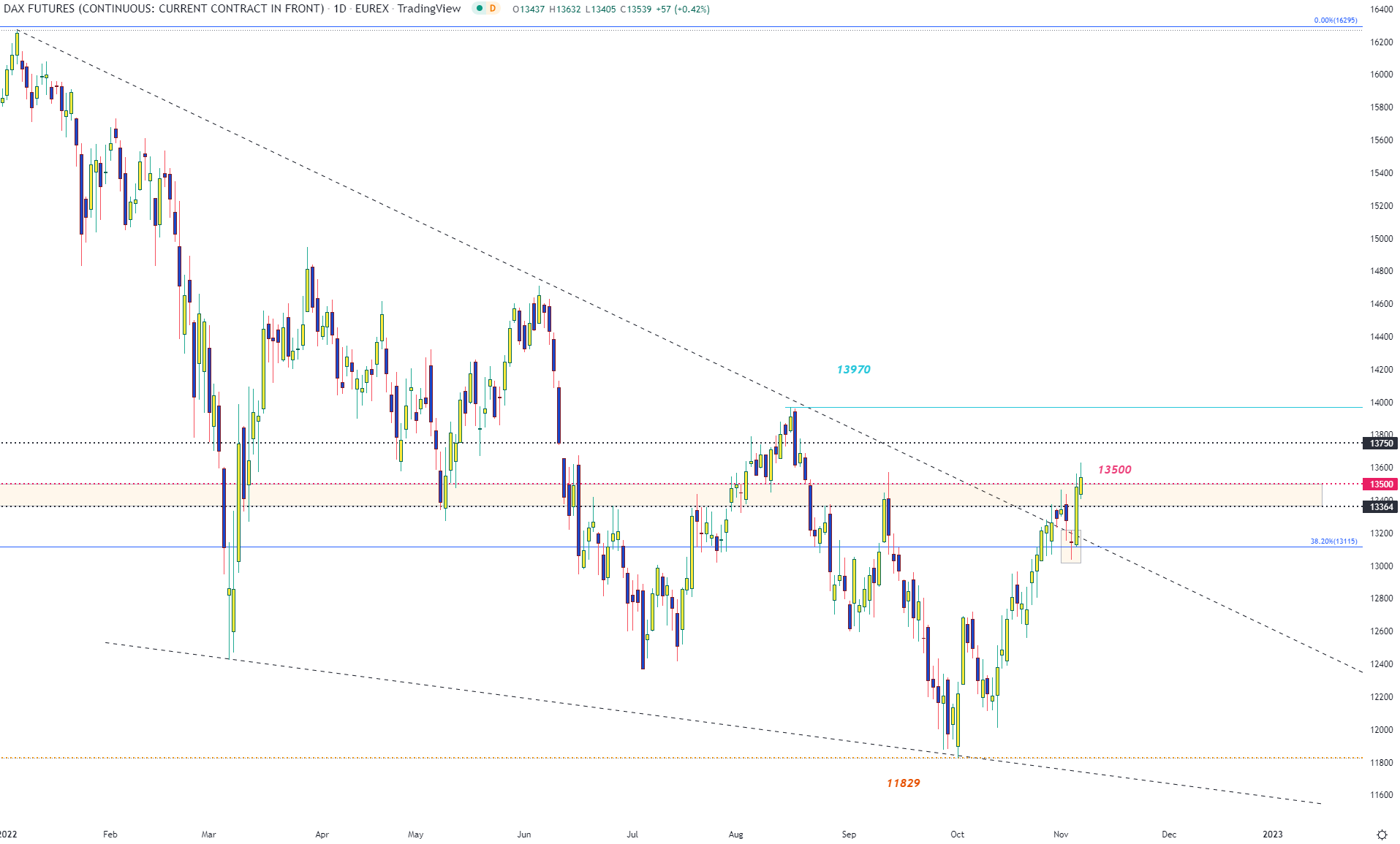Screen dimensions: 1400x844
Task: Click the green market status dot
Action: [x=479, y=9]
